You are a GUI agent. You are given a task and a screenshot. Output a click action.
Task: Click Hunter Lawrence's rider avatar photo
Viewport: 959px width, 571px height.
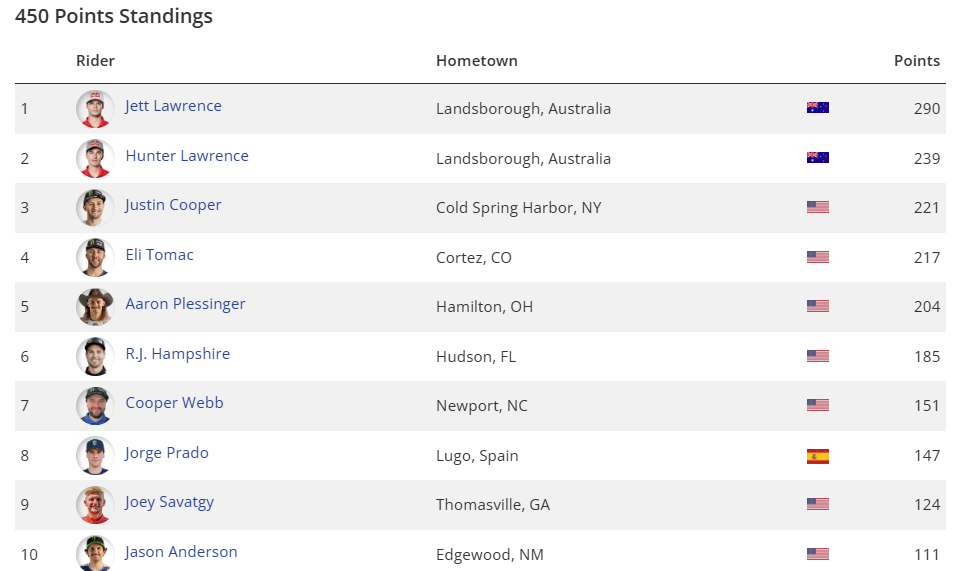click(x=95, y=158)
